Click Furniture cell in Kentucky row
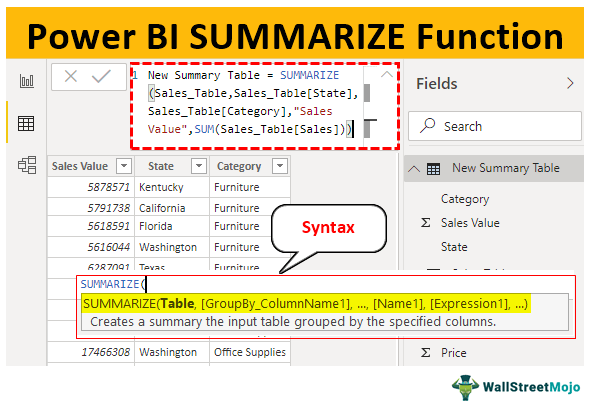Image resolution: width=590 pixels, height=408 pixels. pos(236,187)
